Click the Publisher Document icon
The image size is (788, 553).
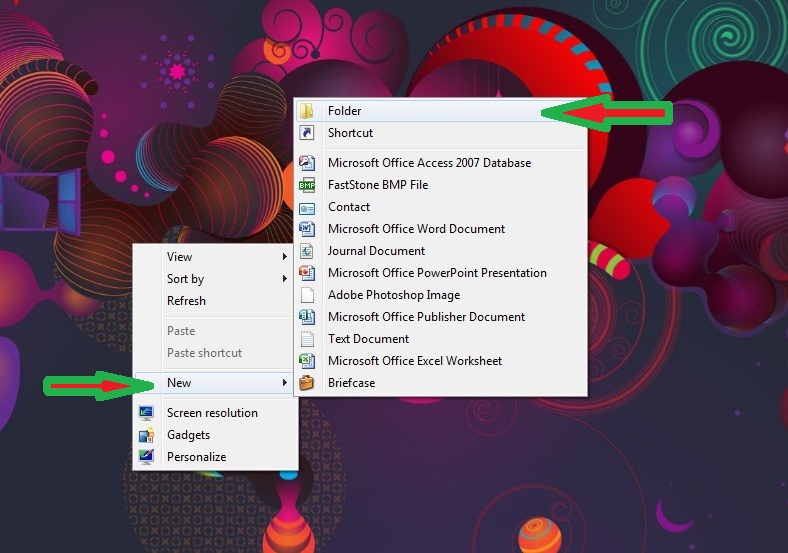pos(307,317)
